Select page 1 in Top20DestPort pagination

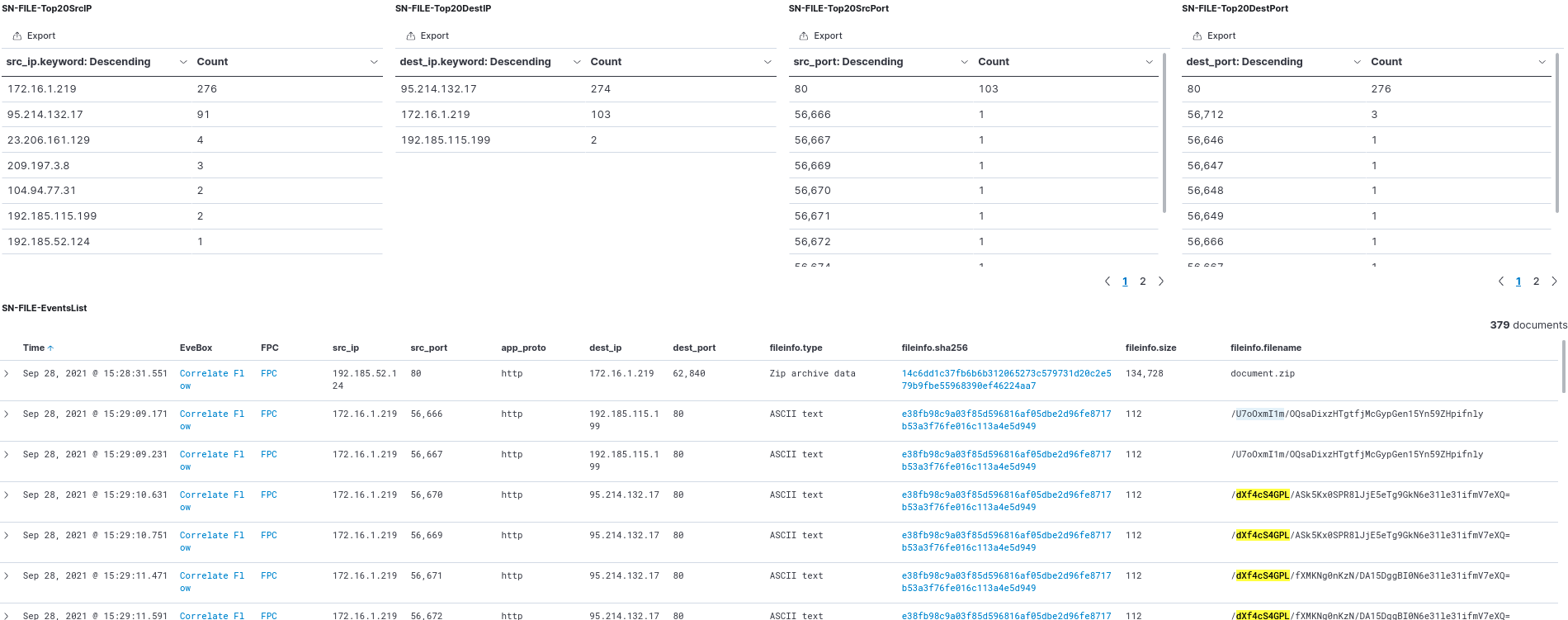point(1518,282)
